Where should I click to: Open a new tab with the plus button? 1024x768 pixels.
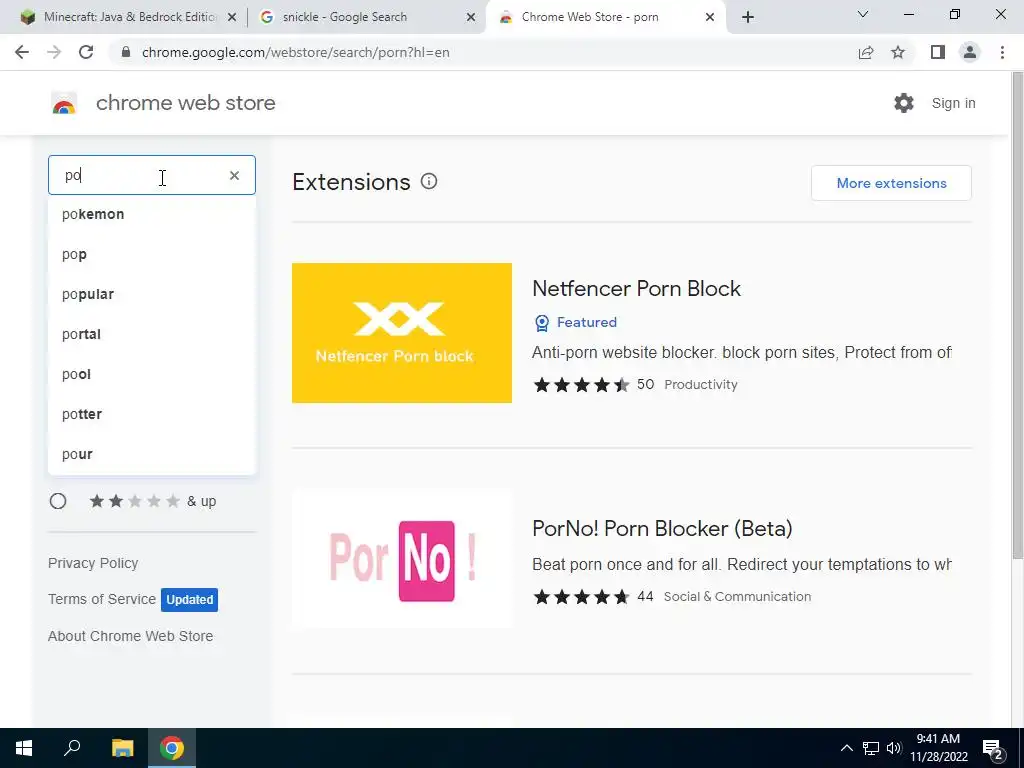[748, 17]
